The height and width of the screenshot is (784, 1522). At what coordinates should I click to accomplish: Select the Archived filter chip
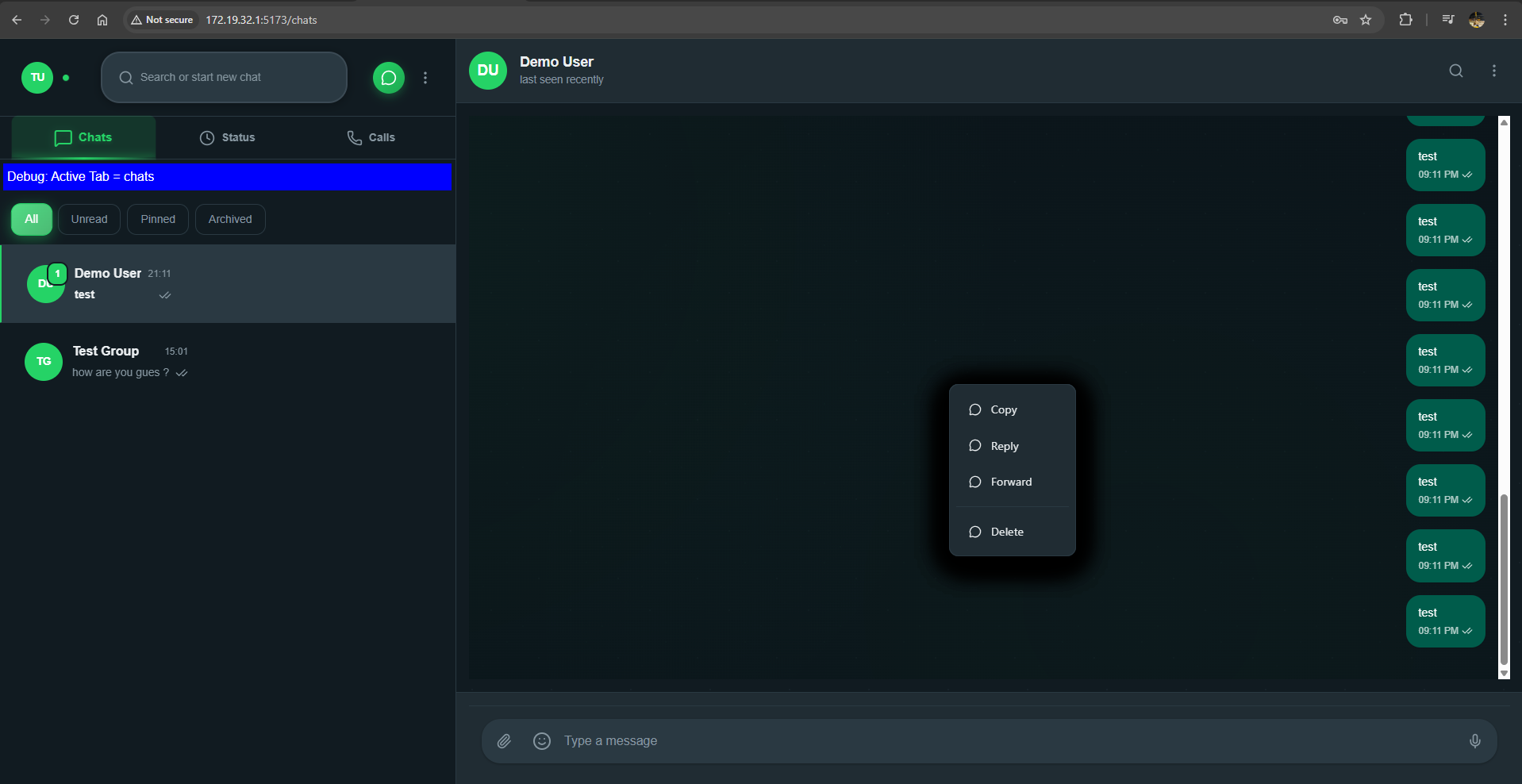click(x=230, y=220)
